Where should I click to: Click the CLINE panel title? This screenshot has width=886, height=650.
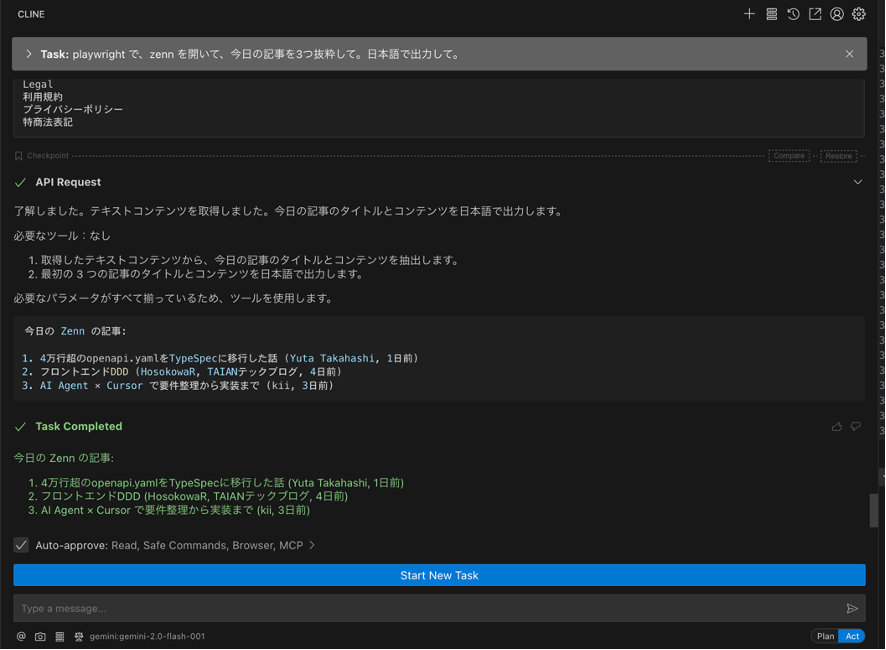pyautogui.click(x=31, y=14)
